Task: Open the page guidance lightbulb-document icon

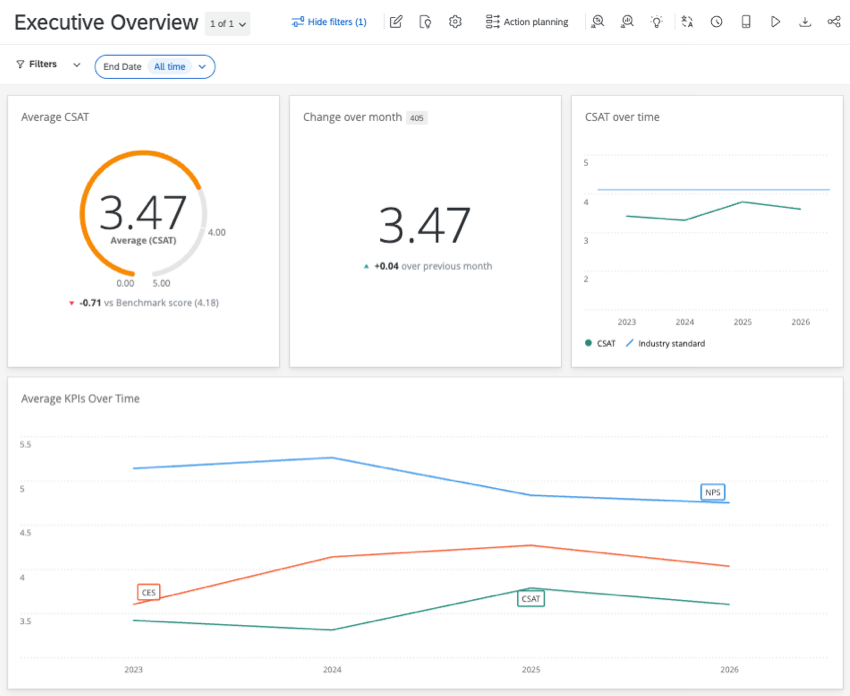Action: coord(426,22)
